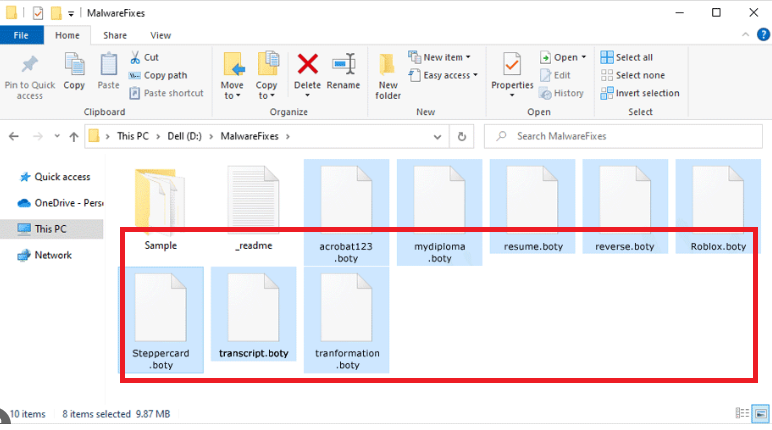Select Roblox.boty file
772x430 pixels.
tap(718, 206)
